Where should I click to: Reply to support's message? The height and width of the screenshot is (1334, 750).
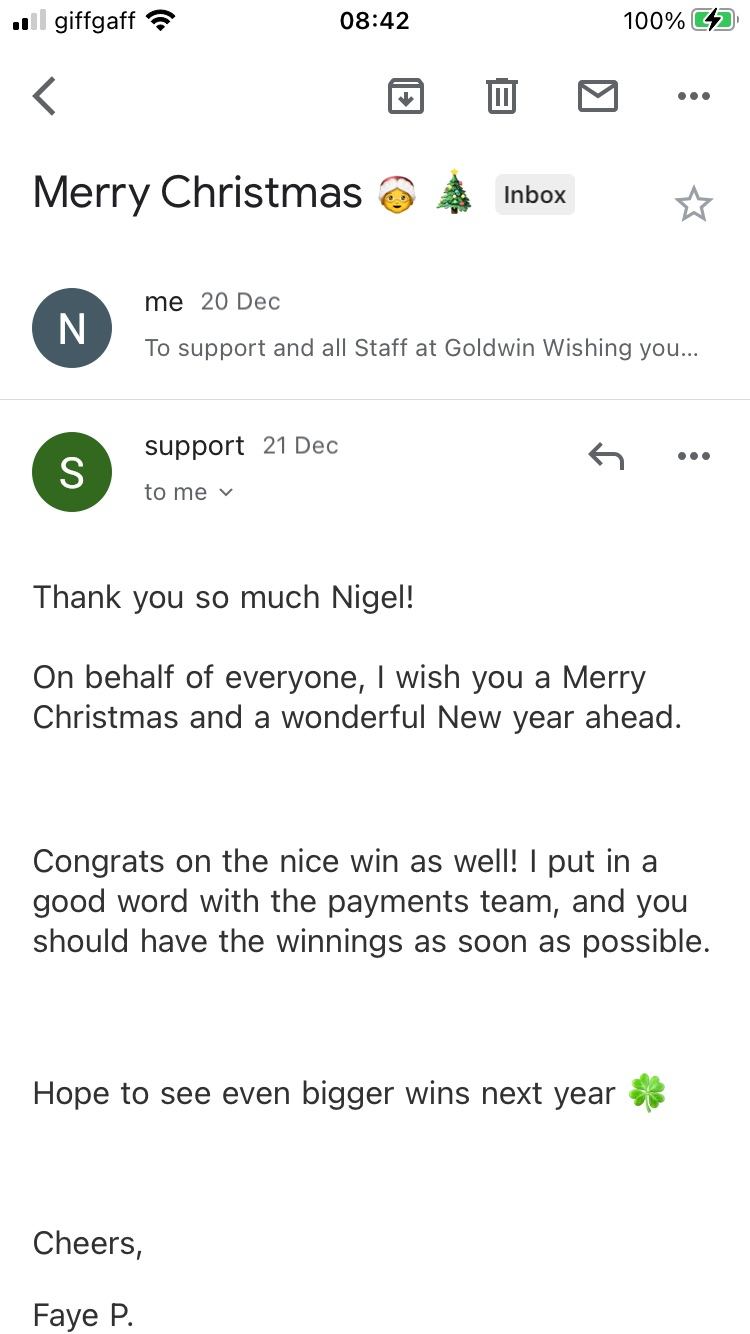pyautogui.click(x=606, y=457)
